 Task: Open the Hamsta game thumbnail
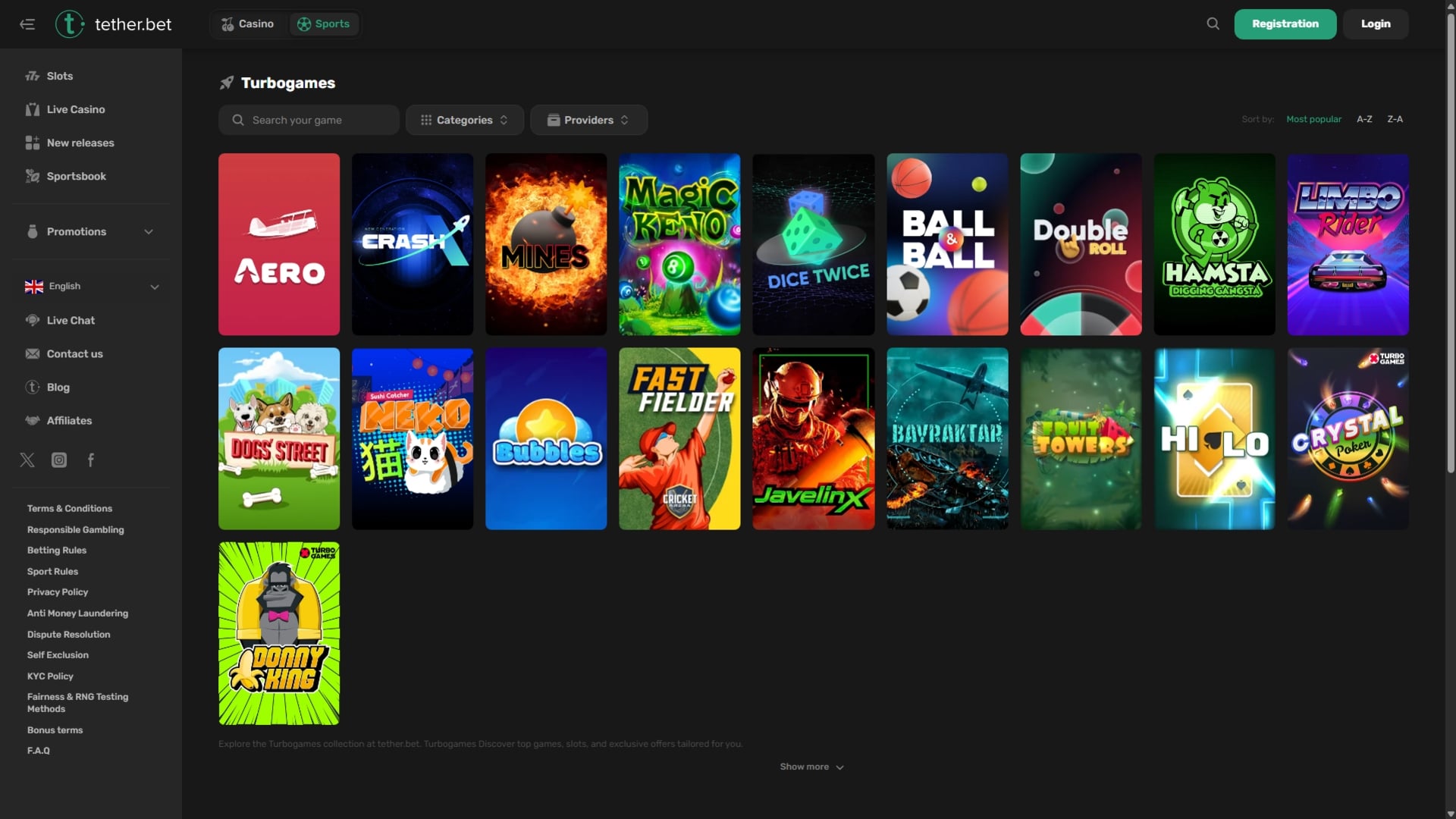coord(1214,244)
